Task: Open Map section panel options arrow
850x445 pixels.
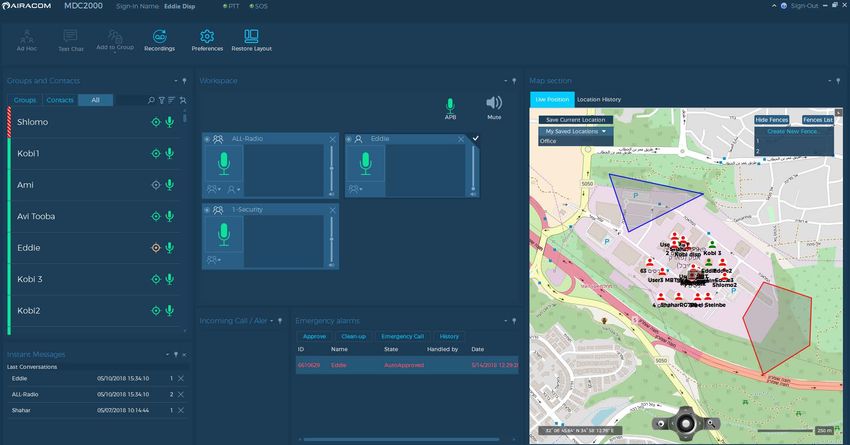Action: click(829, 81)
